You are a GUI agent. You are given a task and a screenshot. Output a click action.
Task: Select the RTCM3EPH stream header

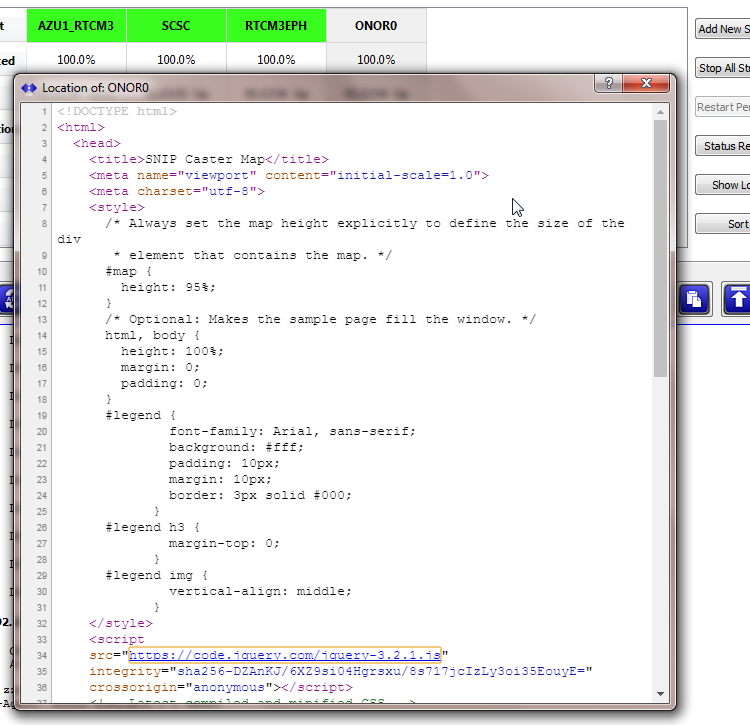click(x=276, y=26)
